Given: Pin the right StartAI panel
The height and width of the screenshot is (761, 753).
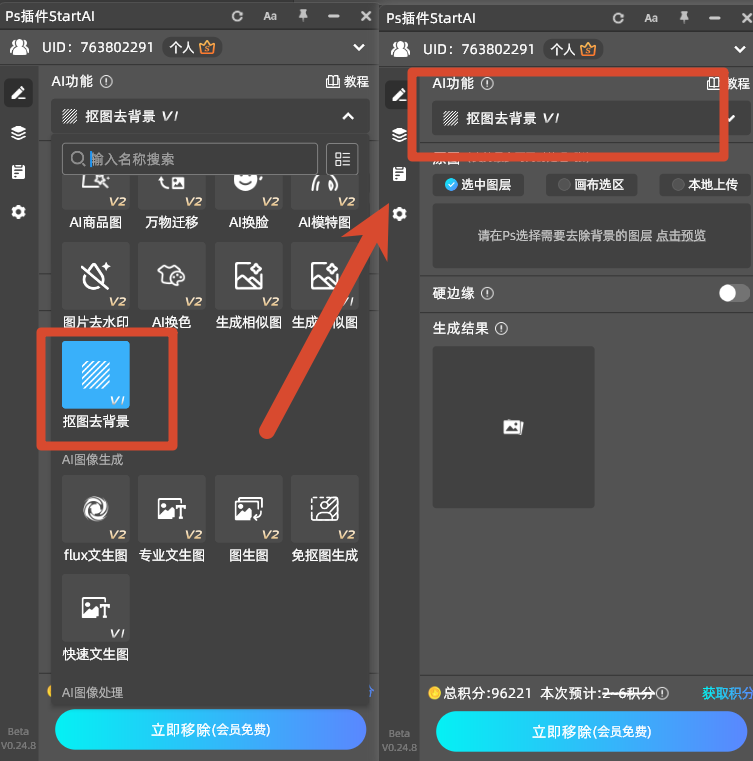Looking at the screenshot, I should coord(684,17).
